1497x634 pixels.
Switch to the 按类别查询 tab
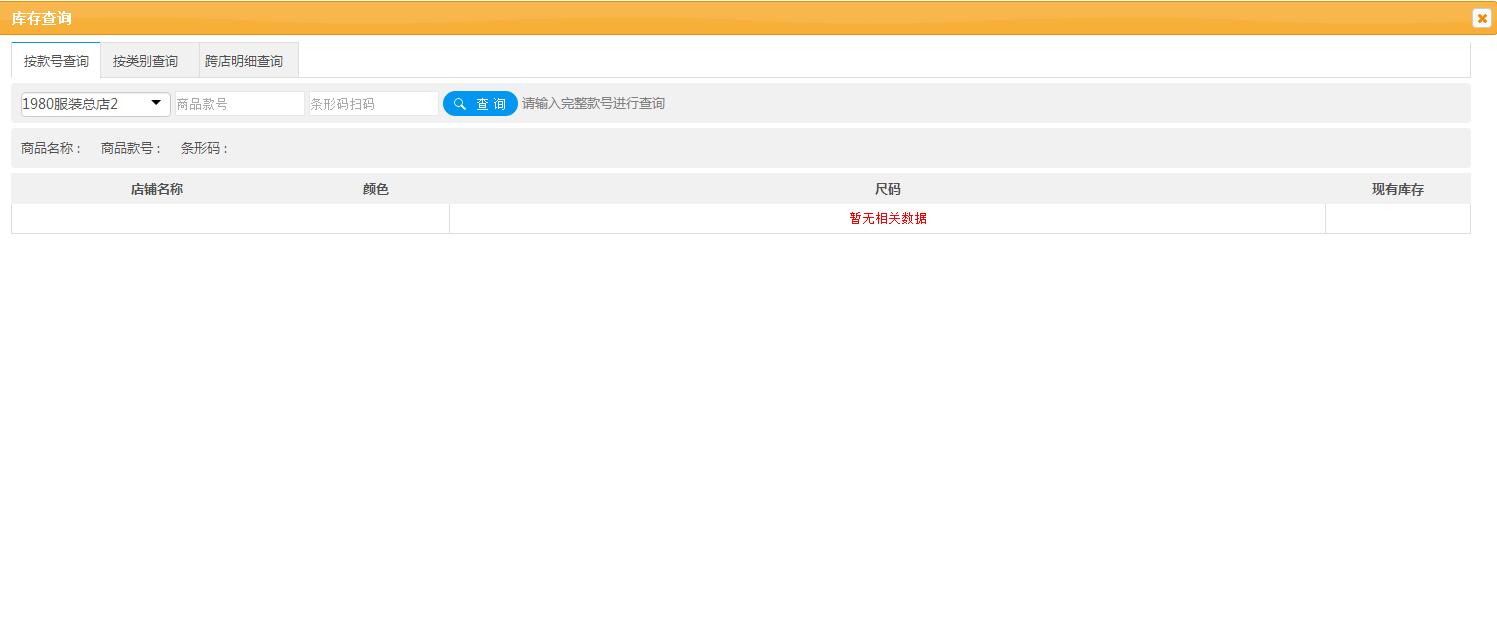[147, 60]
